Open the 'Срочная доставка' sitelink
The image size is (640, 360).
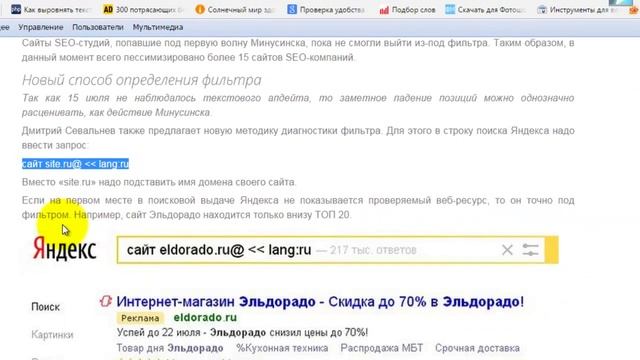pyautogui.click(x=477, y=348)
